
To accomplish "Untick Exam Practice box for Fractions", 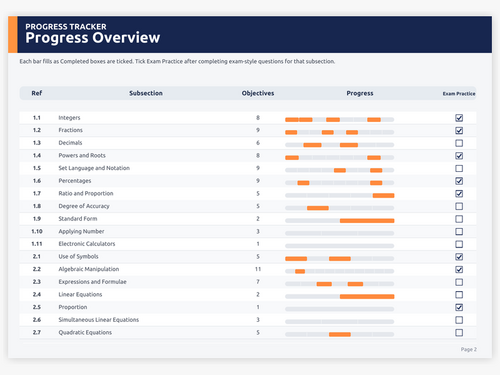I will [459, 130].
